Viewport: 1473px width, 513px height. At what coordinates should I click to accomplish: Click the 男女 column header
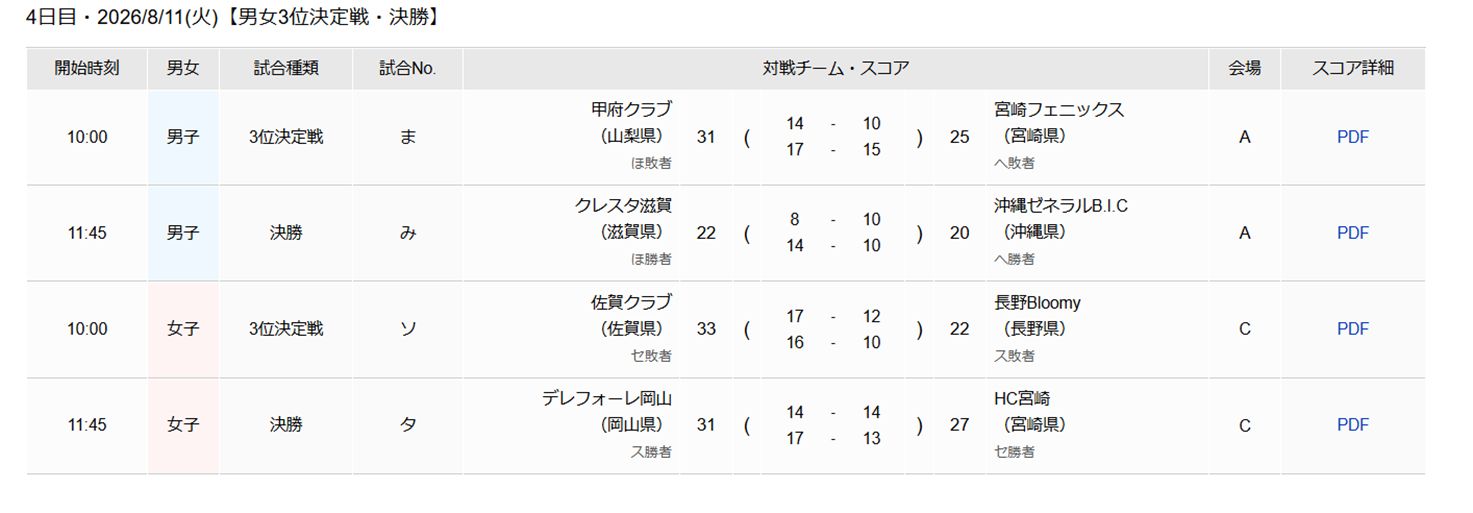click(x=183, y=69)
